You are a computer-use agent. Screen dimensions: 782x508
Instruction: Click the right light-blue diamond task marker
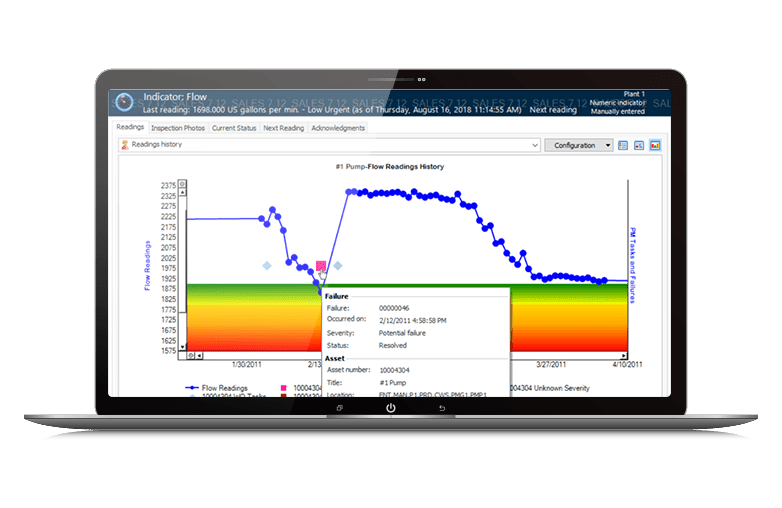(338, 266)
